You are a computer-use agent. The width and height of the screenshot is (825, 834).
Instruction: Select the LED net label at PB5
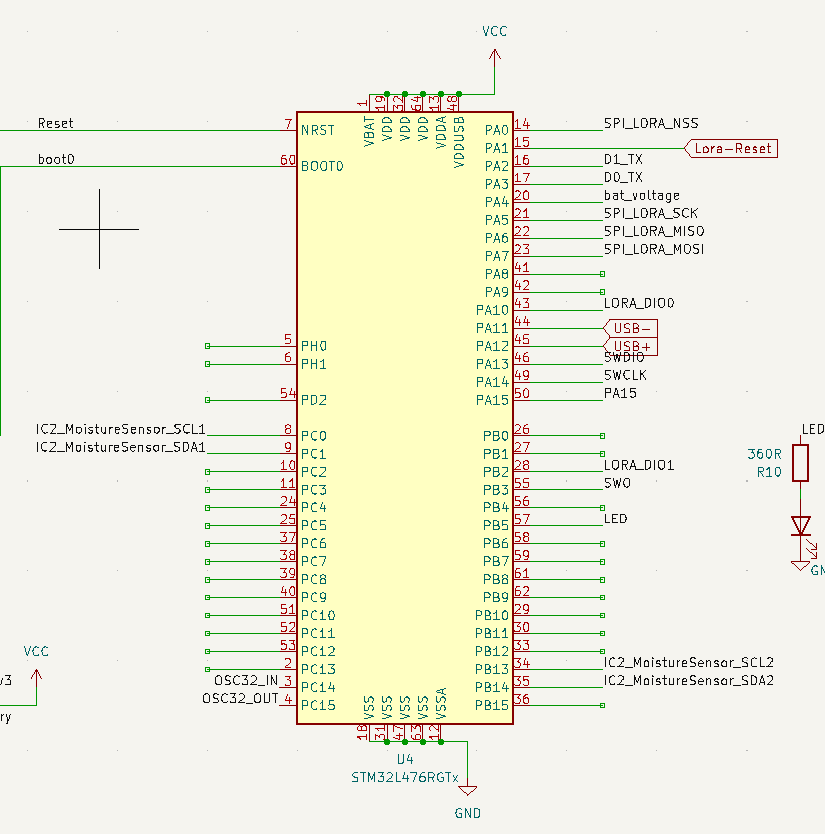click(x=615, y=519)
